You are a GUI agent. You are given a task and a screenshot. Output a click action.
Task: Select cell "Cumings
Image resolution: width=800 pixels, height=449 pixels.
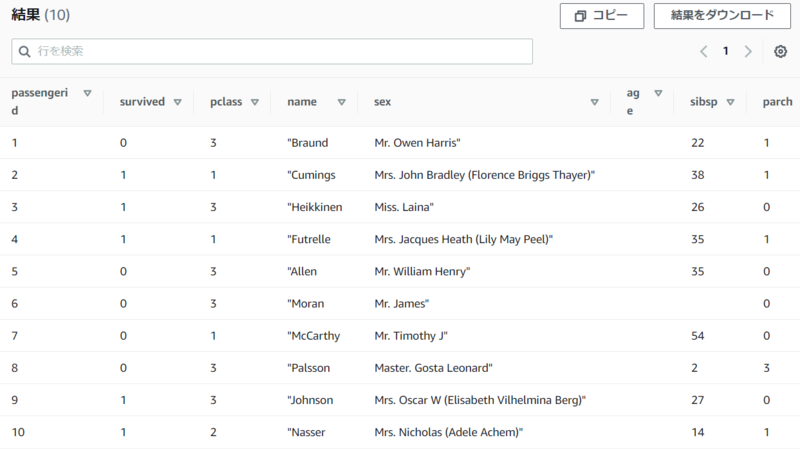click(311, 175)
